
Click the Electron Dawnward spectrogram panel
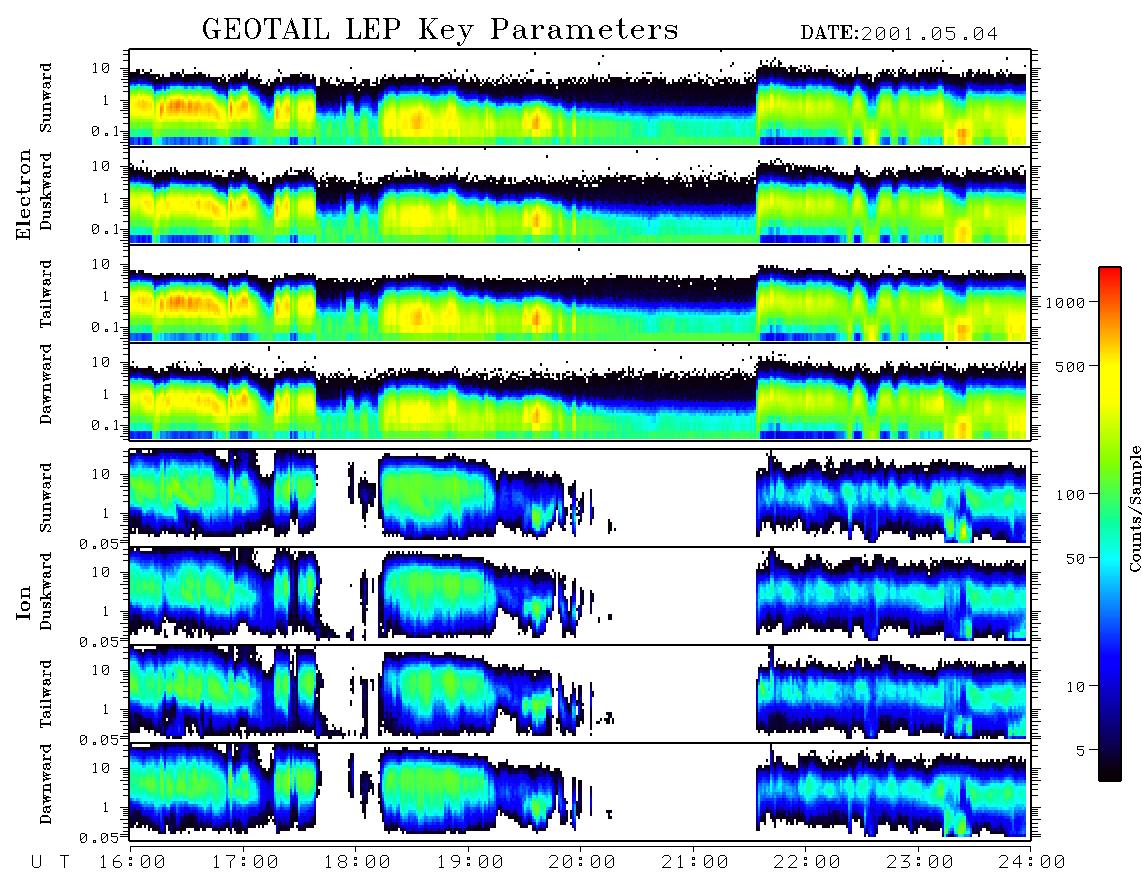(x=580, y=391)
